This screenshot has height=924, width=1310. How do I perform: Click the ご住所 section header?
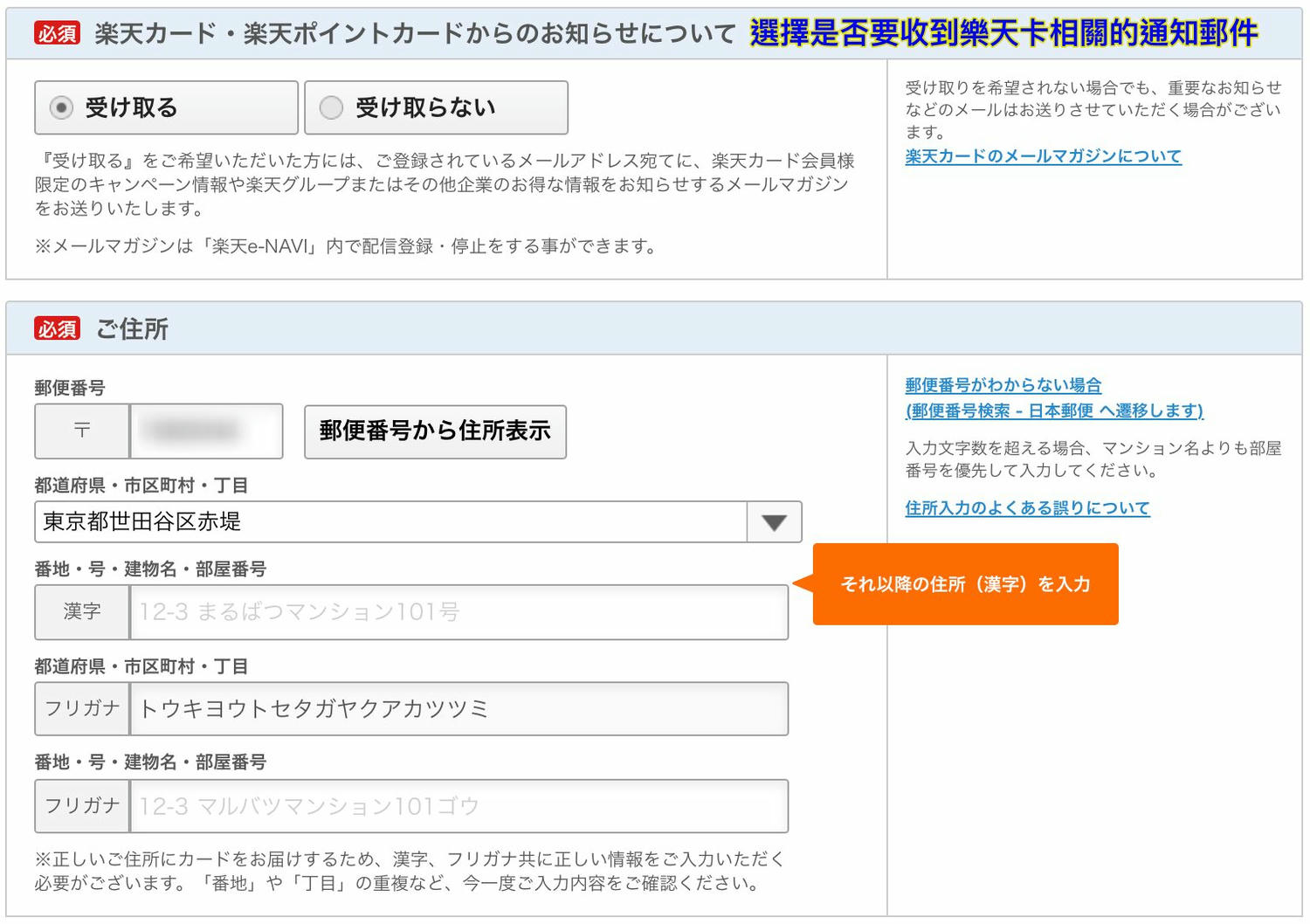[131, 329]
